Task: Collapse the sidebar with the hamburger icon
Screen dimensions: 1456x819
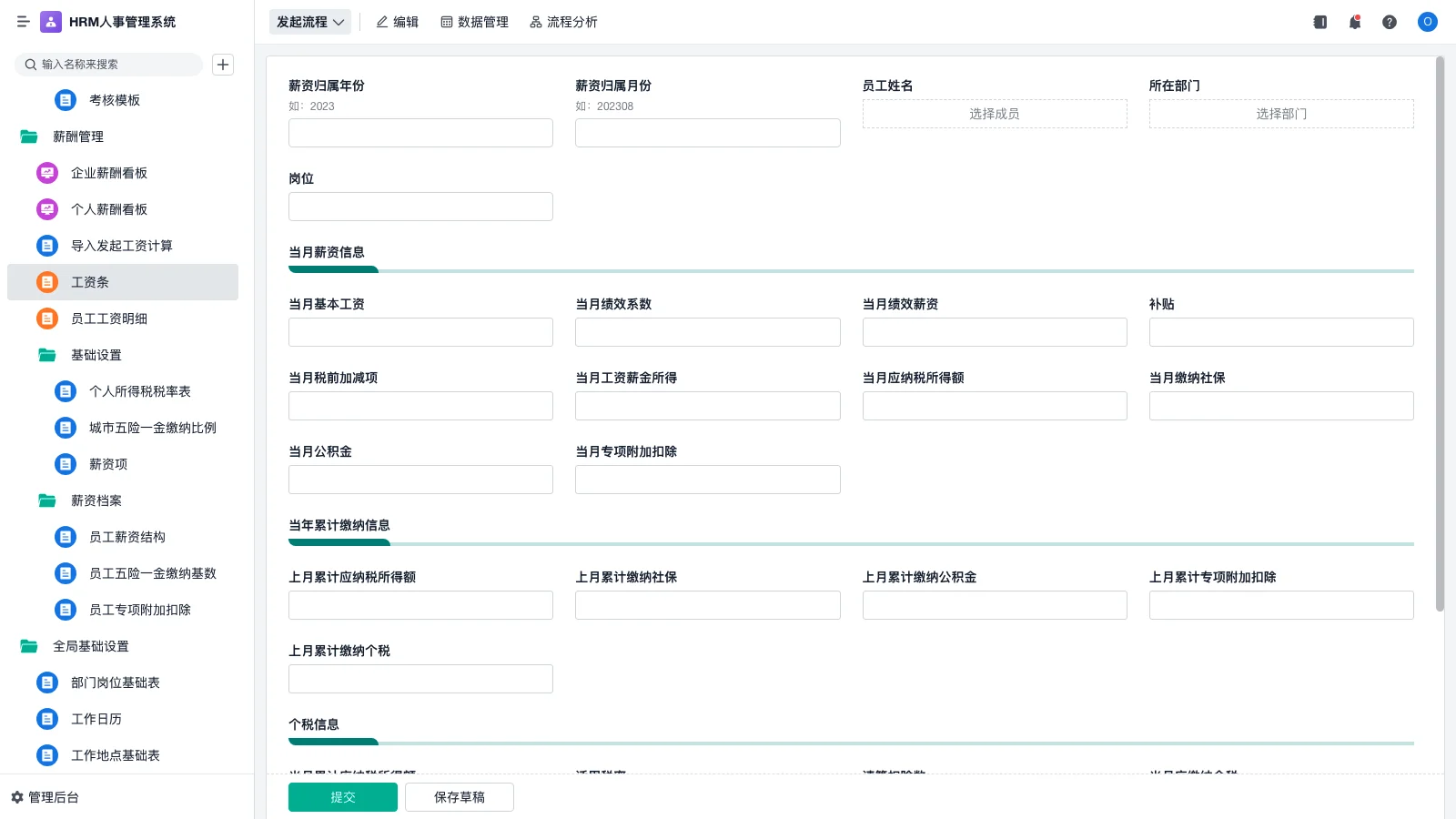Action: tap(24, 22)
